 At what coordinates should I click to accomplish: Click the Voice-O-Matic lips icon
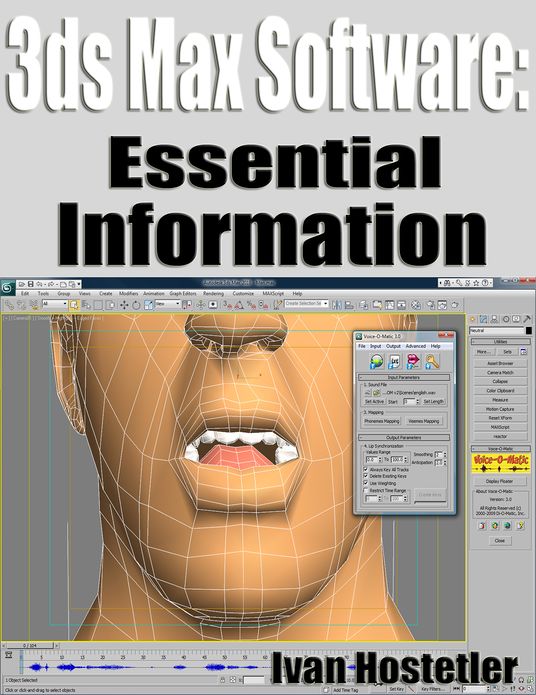click(x=413, y=362)
